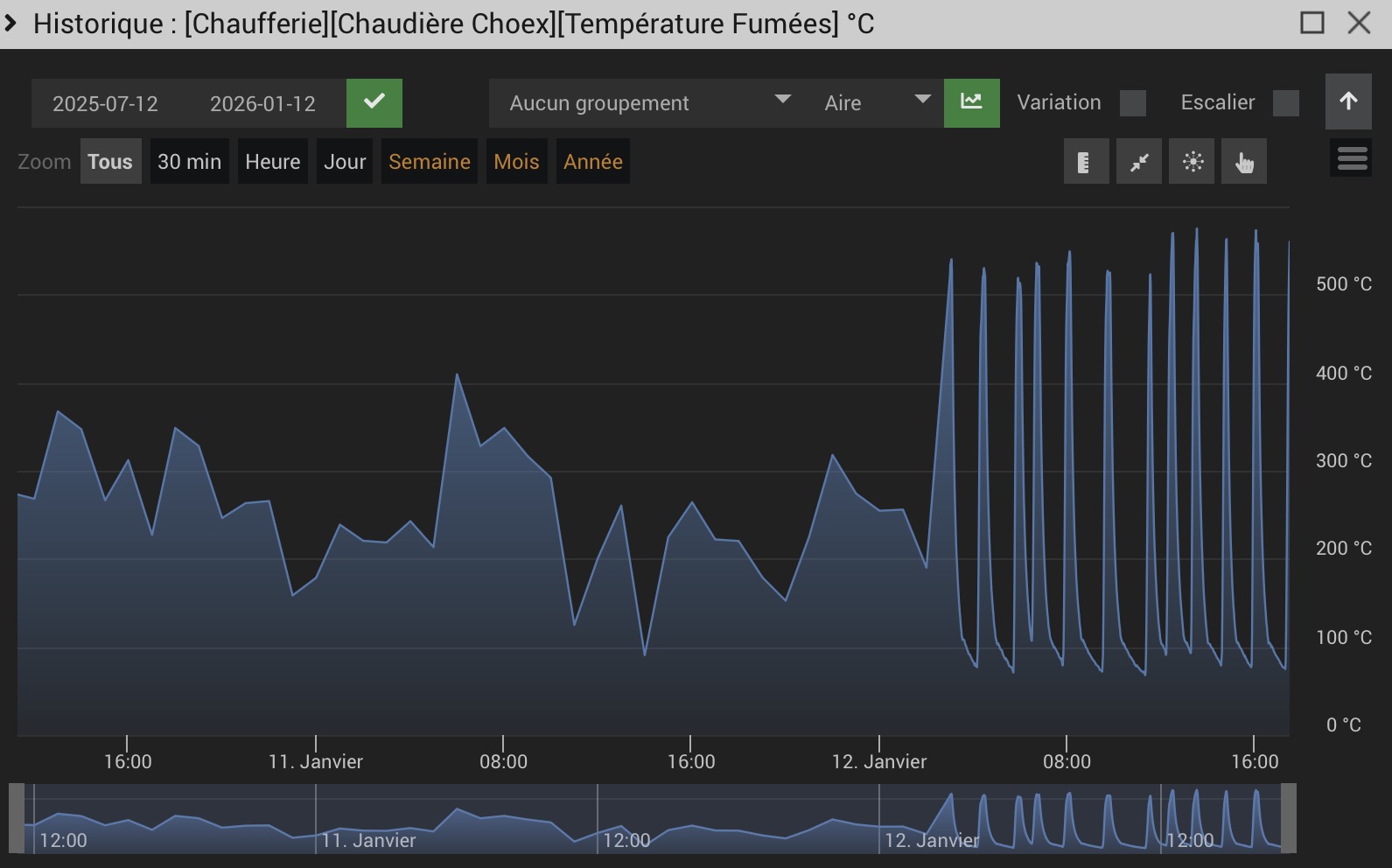This screenshot has height=868, width=1392.
Task: Click the inward arrows compress icon
Action: [1138, 162]
